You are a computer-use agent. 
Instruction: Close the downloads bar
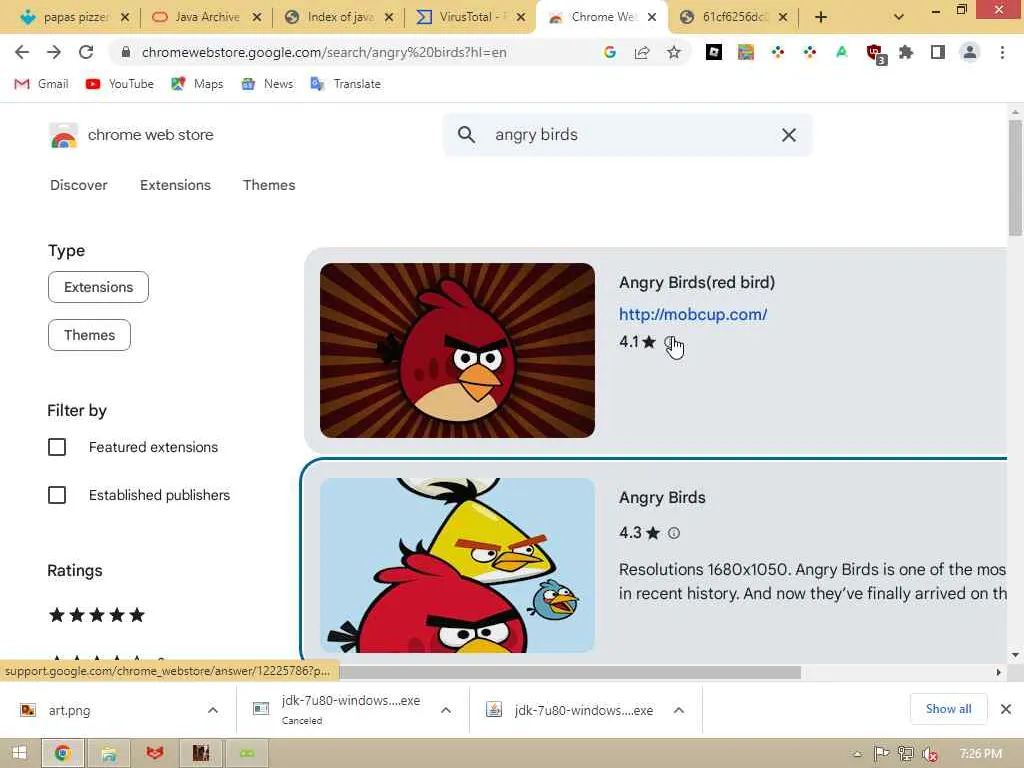[x=1006, y=709]
